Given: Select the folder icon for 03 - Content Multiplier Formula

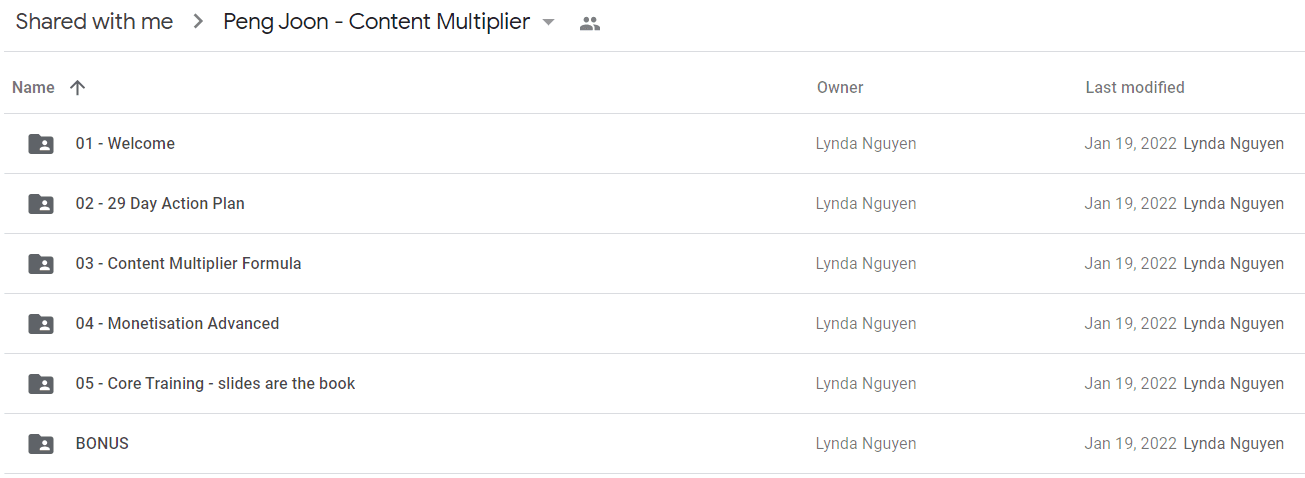Looking at the screenshot, I should pos(41,264).
